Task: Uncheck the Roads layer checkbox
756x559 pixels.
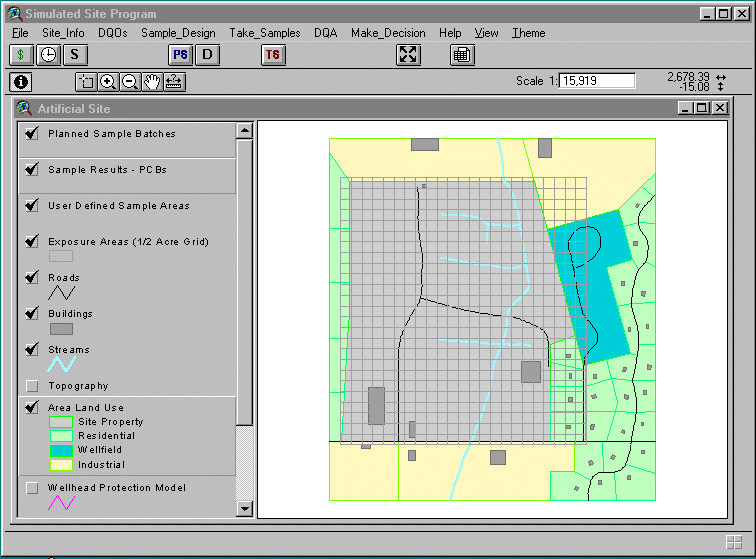Action: coord(32,278)
